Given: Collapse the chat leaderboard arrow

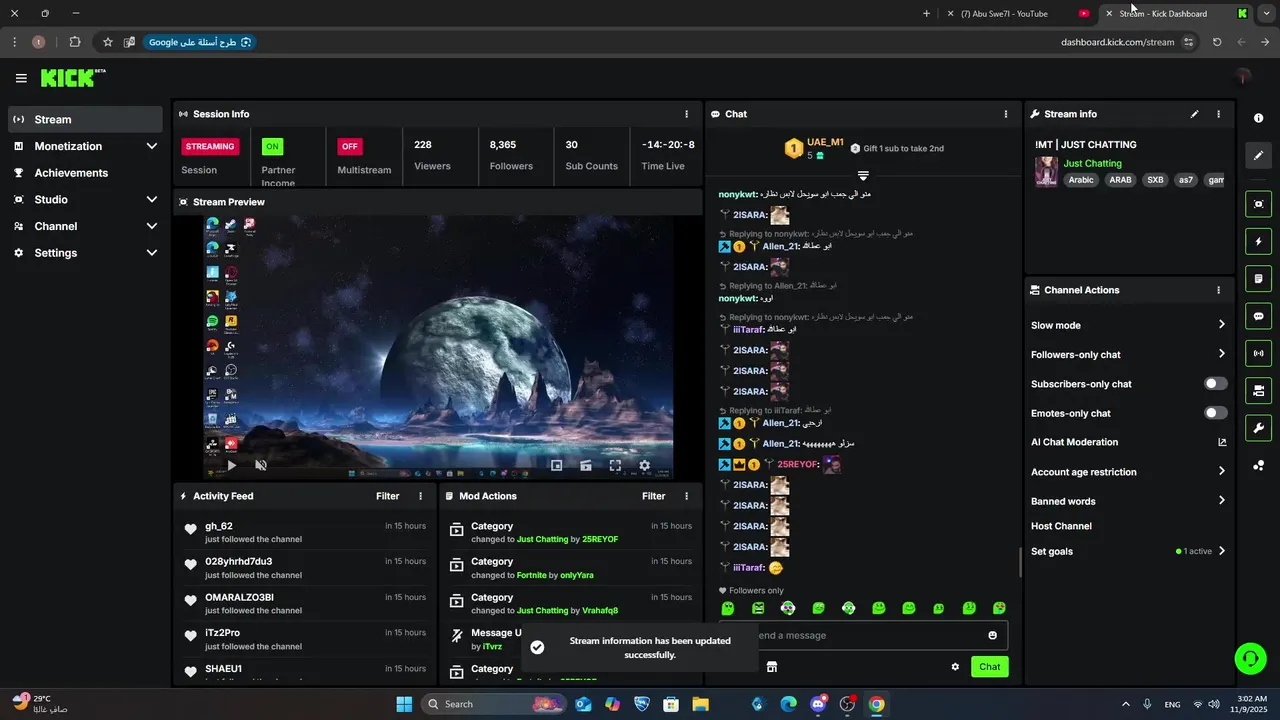Looking at the screenshot, I should coord(863,175).
